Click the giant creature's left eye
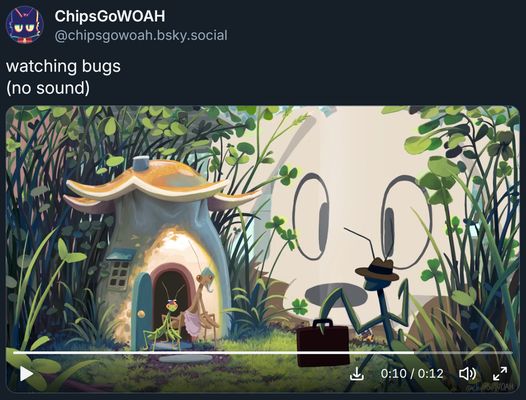Viewport: 526px width, 400px height. coord(311,216)
